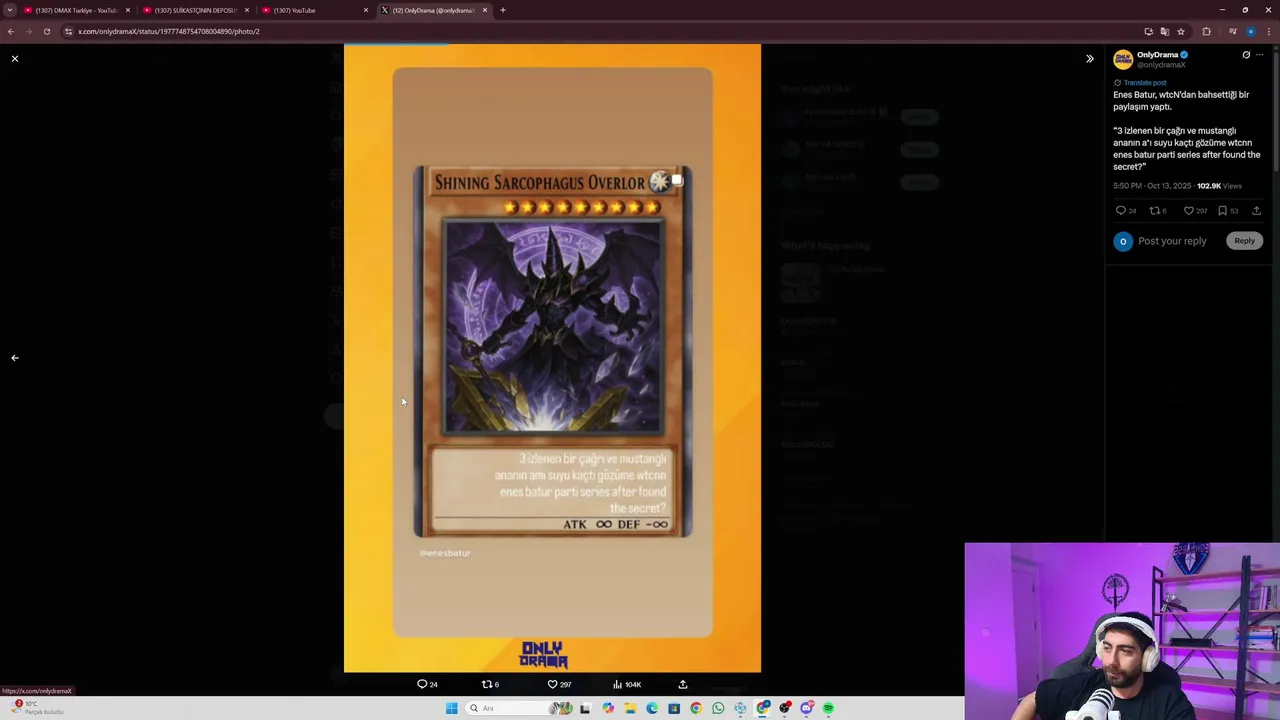Open Chrome three-dot menu

point(1268,31)
